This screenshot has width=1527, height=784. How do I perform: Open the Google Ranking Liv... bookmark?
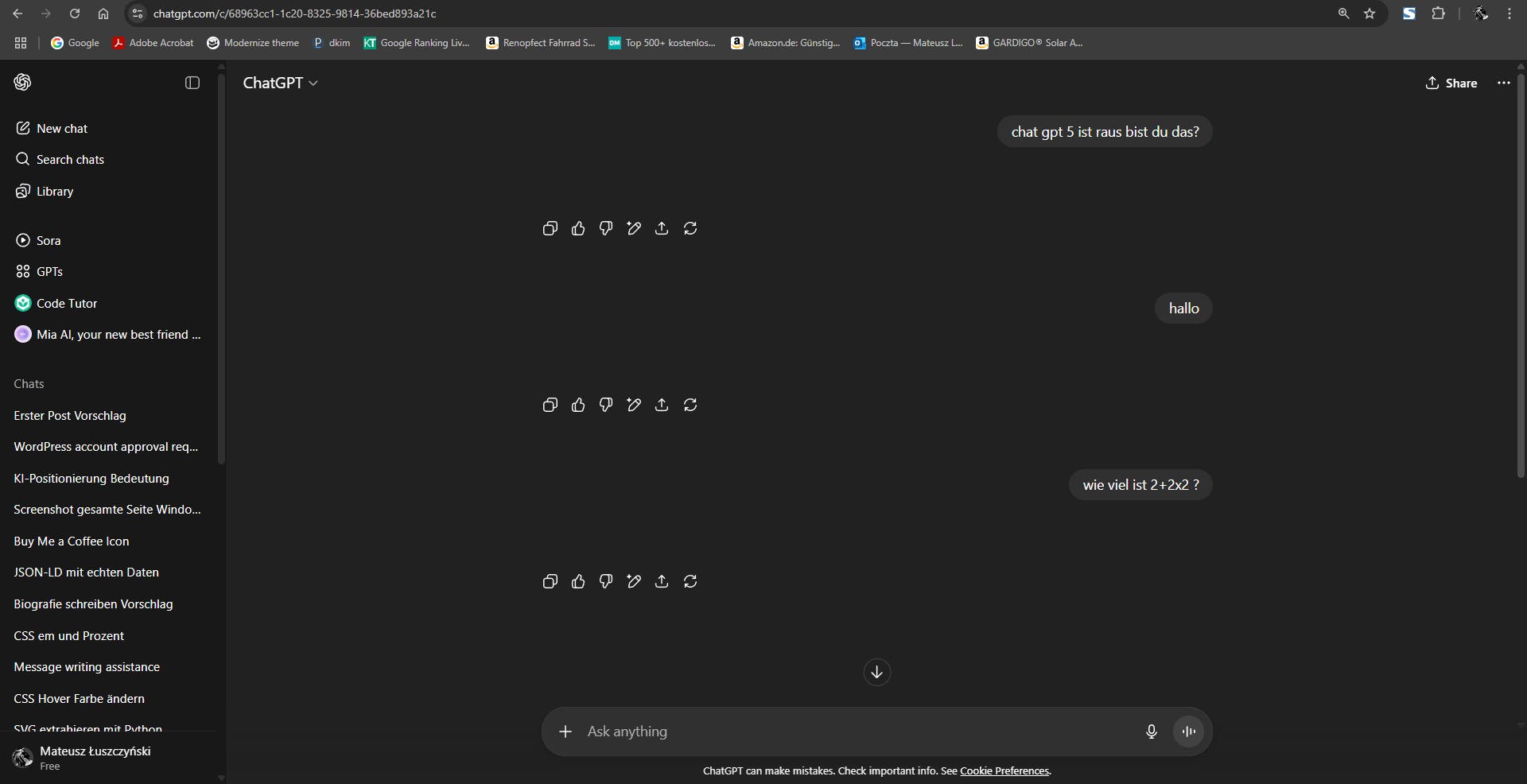pos(417,43)
